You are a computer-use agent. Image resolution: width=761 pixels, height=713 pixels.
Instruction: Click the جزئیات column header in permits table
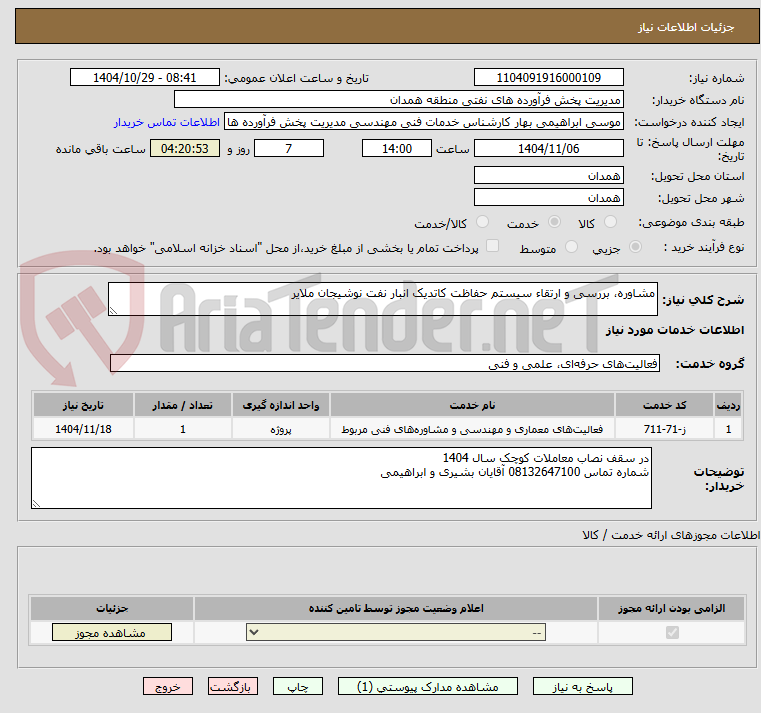click(x=112, y=608)
